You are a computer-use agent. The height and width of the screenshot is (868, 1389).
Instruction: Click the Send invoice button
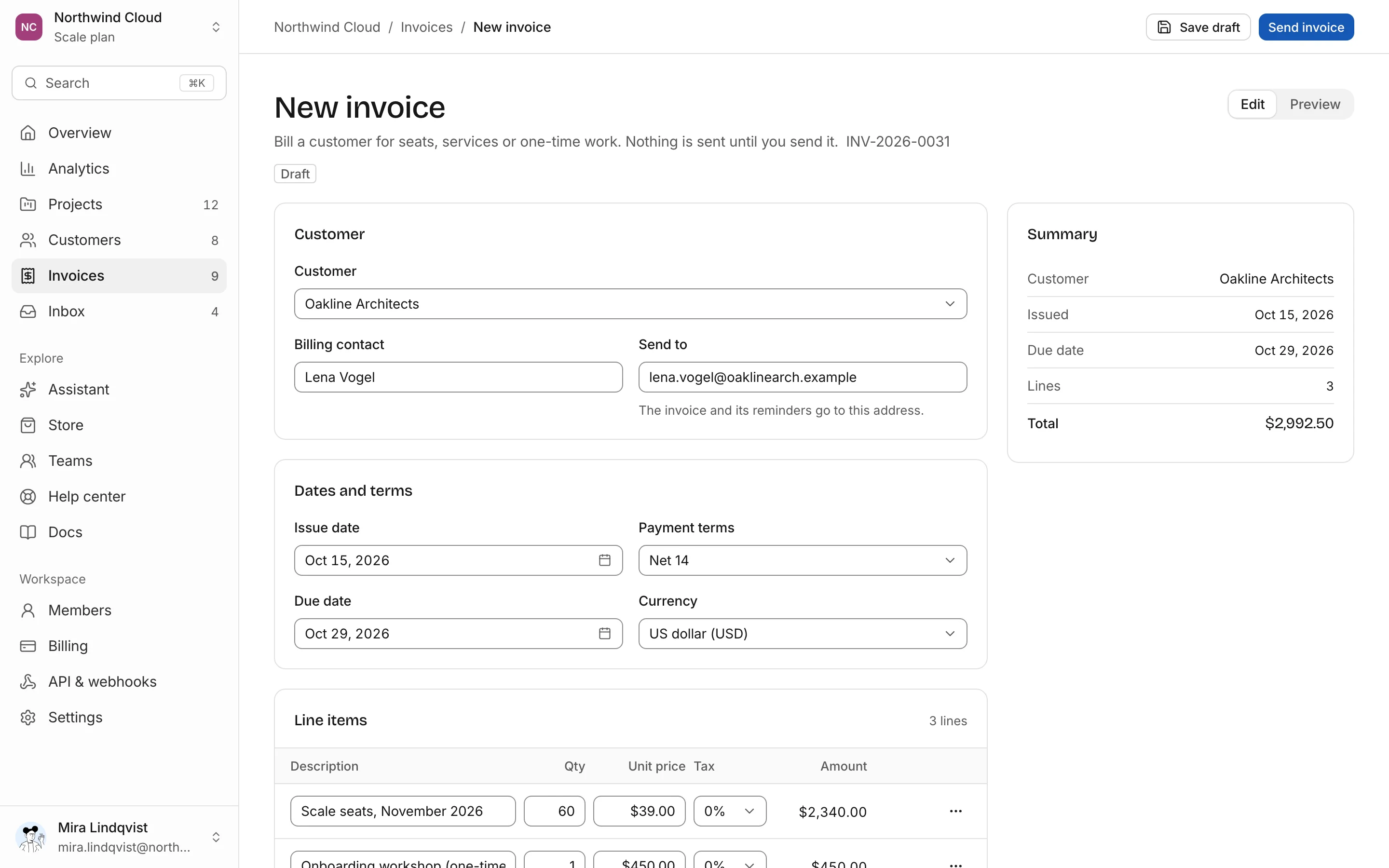[x=1306, y=27]
